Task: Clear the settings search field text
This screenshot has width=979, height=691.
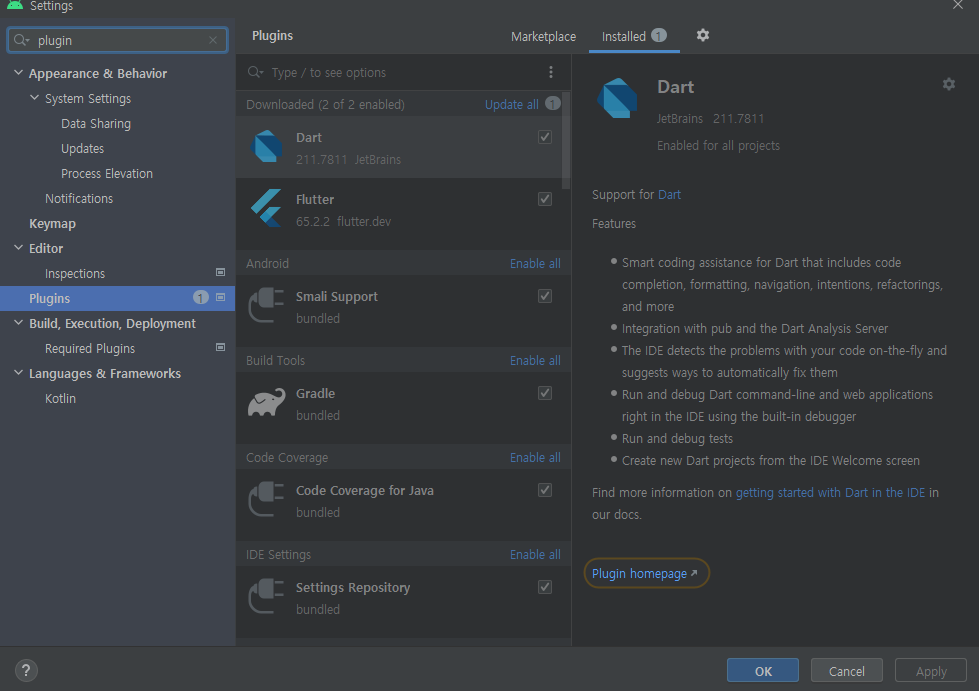Action: click(213, 40)
